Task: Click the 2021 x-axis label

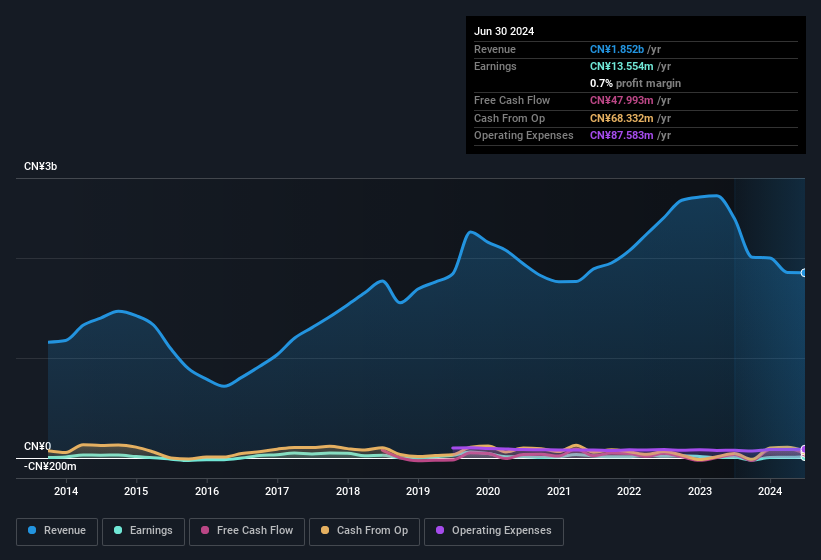Action: point(559,491)
